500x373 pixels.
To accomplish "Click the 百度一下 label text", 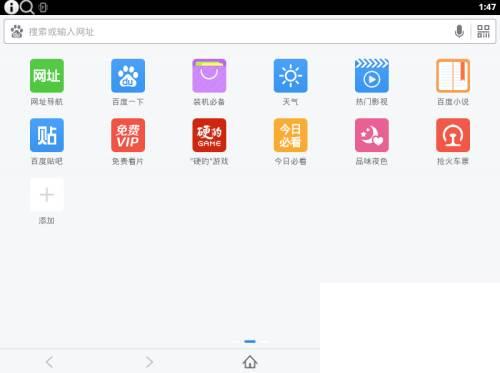I will click(x=128, y=102).
